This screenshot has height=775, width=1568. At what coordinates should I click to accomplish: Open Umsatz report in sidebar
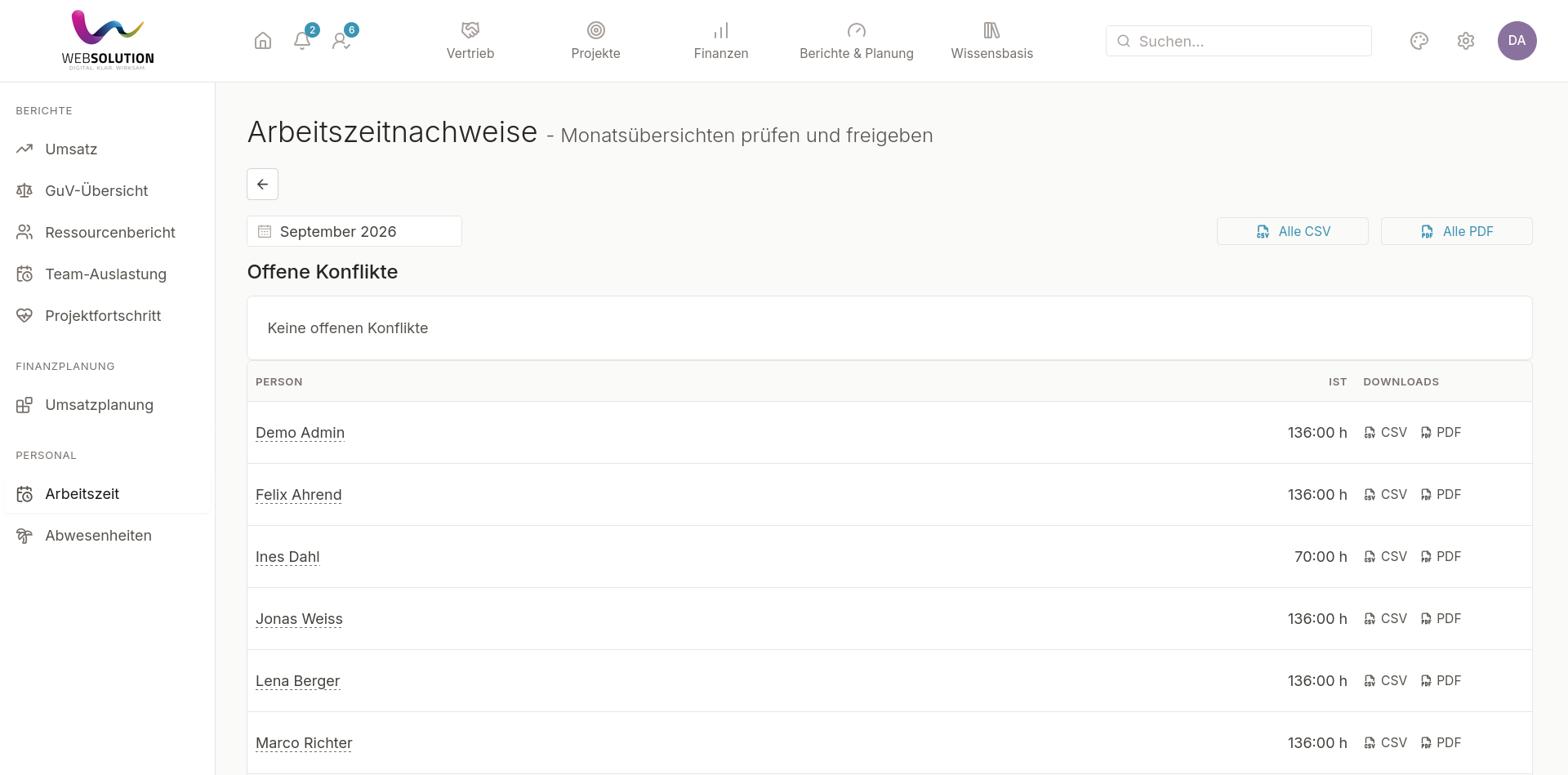tap(106, 149)
